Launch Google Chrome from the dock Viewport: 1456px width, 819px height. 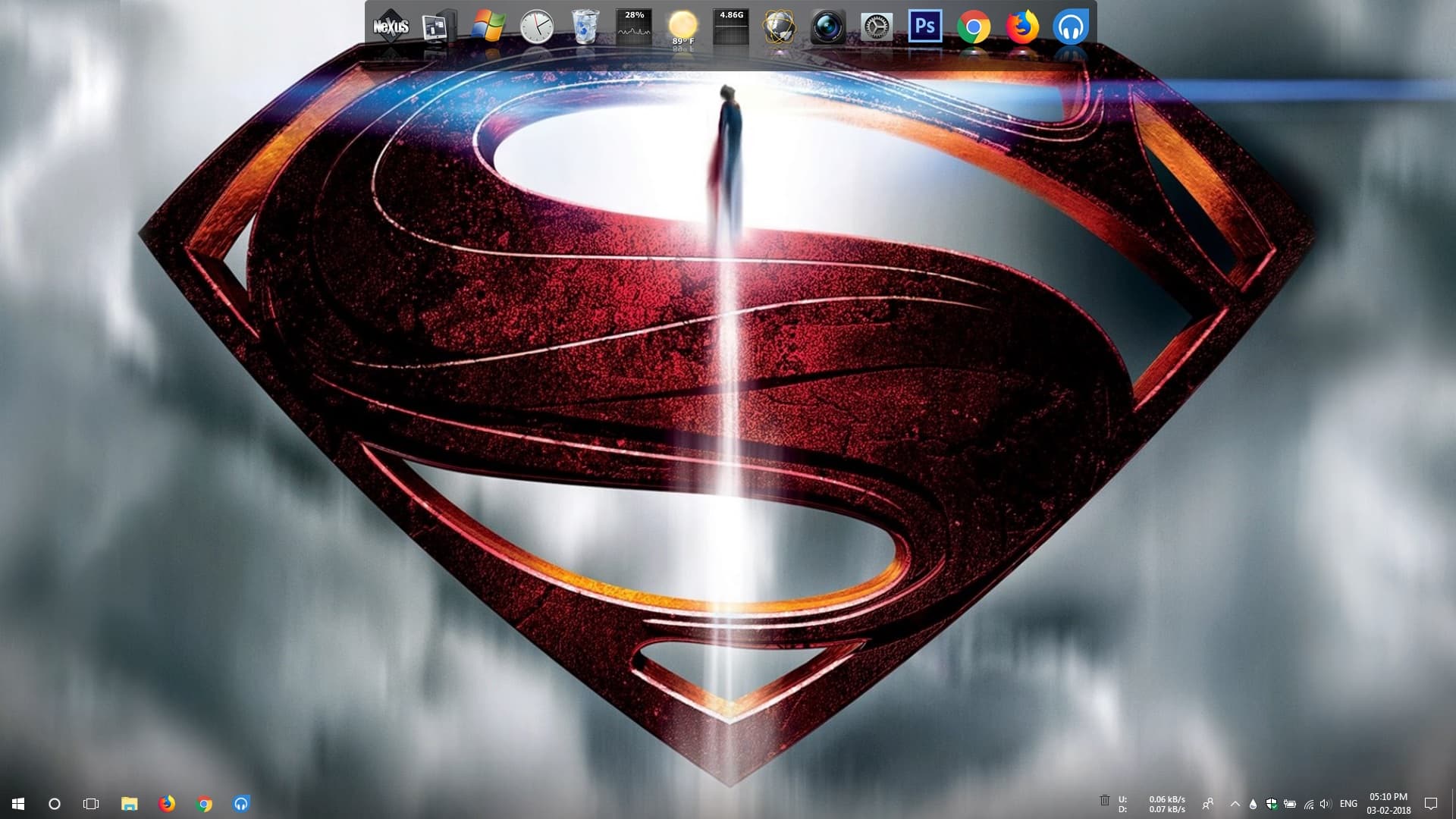click(x=974, y=27)
